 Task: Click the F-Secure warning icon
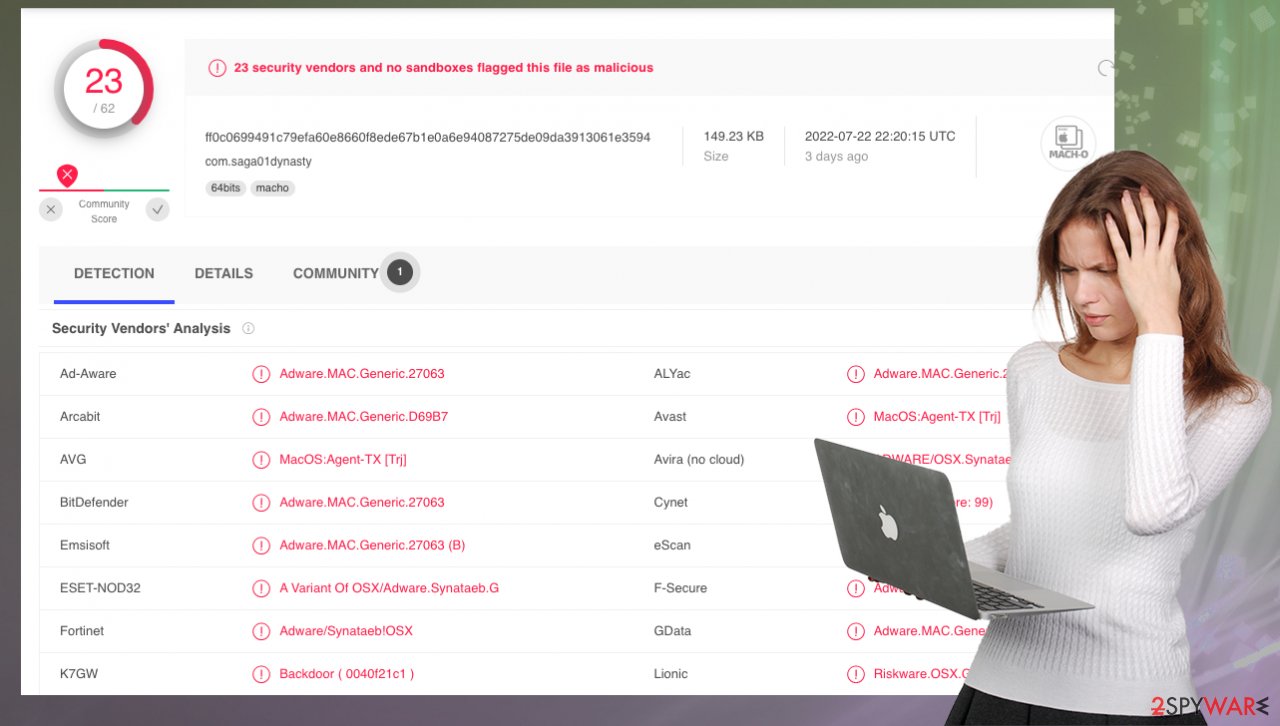coord(855,588)
